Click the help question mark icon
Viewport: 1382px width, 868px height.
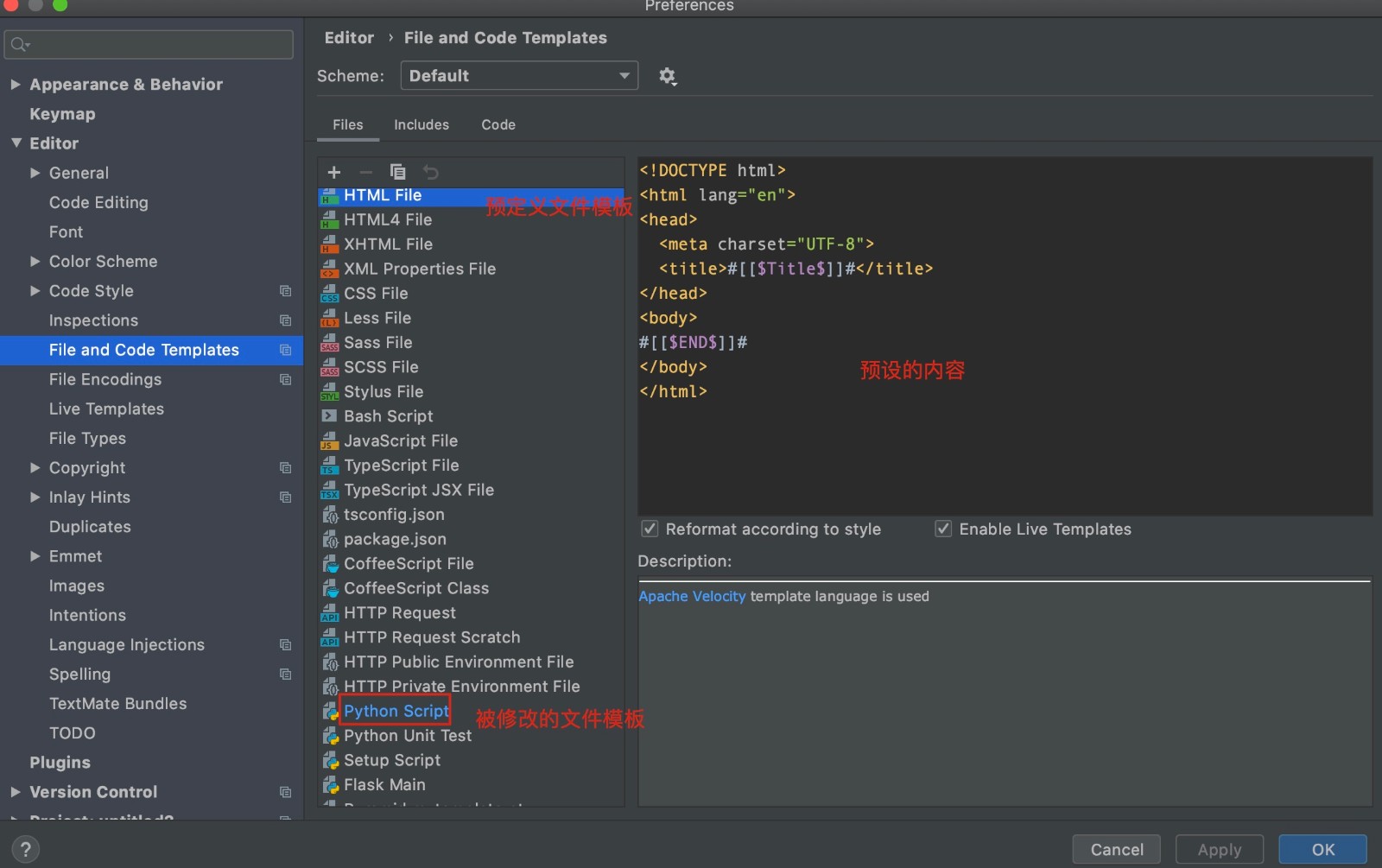click(x=25, y=849)
